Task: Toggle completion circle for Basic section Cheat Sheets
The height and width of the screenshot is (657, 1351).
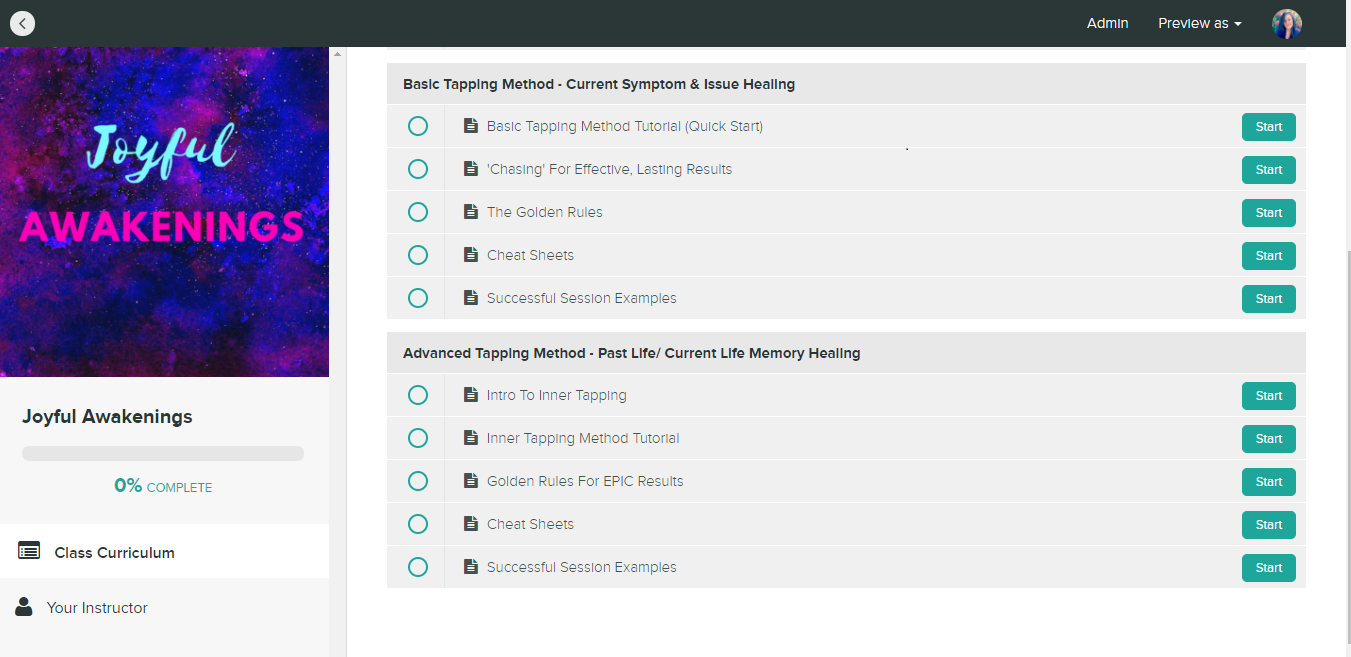Action: 418,255
